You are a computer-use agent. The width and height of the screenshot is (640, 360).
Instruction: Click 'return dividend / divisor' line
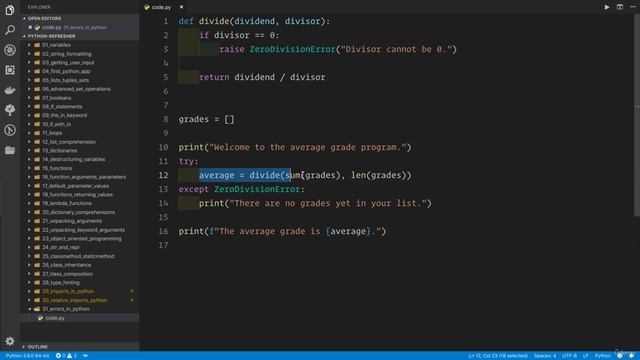pos(262,77)
